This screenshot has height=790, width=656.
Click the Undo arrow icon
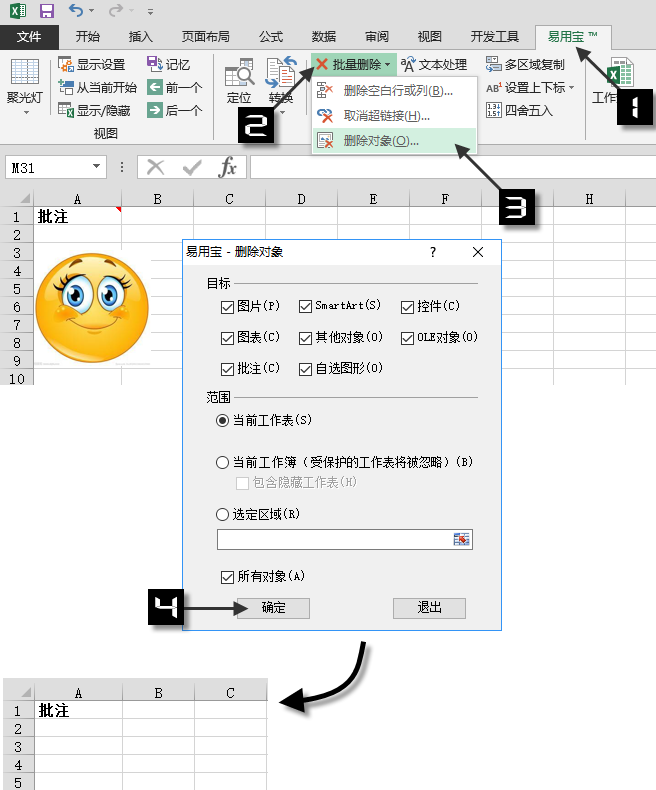(x=76, y=10)
